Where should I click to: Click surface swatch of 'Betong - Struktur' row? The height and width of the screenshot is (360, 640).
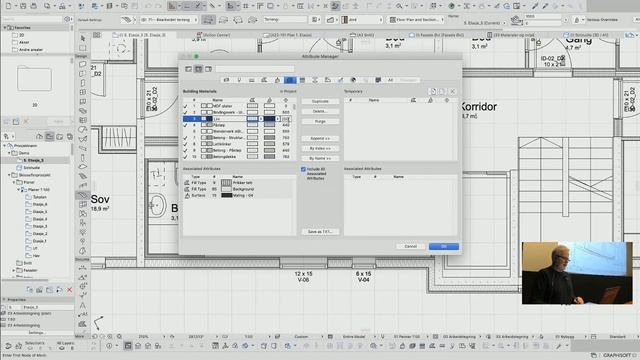(269, 138)
